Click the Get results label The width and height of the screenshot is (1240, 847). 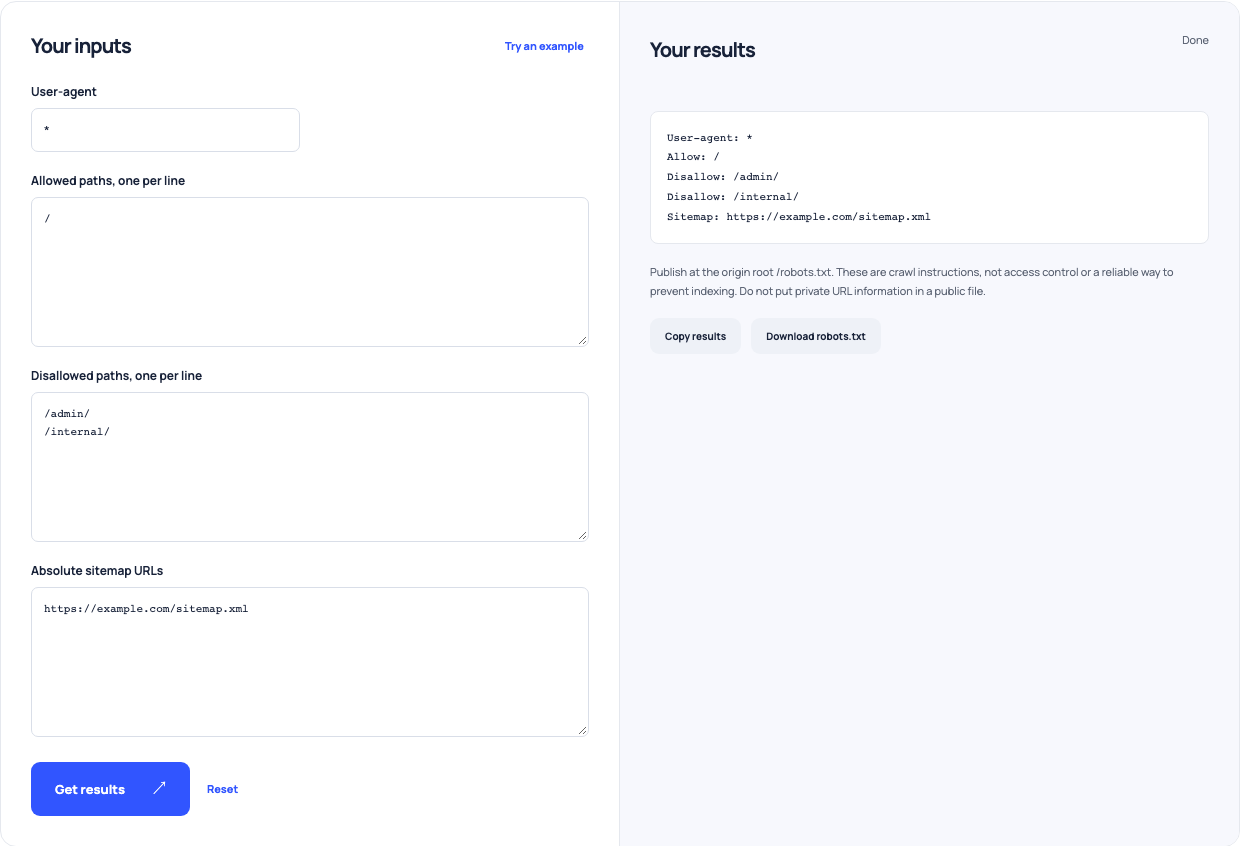click(90, 789)
